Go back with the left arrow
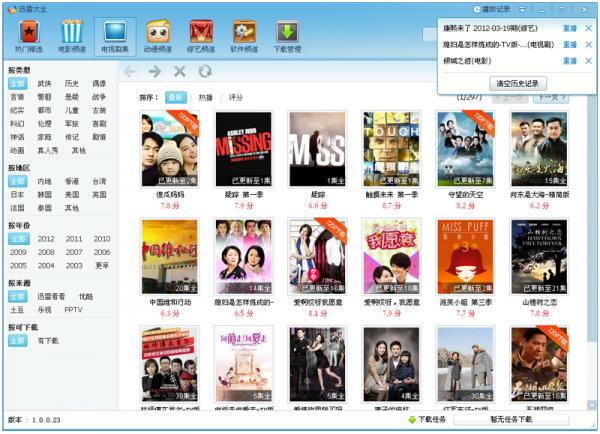 [130, 71]
